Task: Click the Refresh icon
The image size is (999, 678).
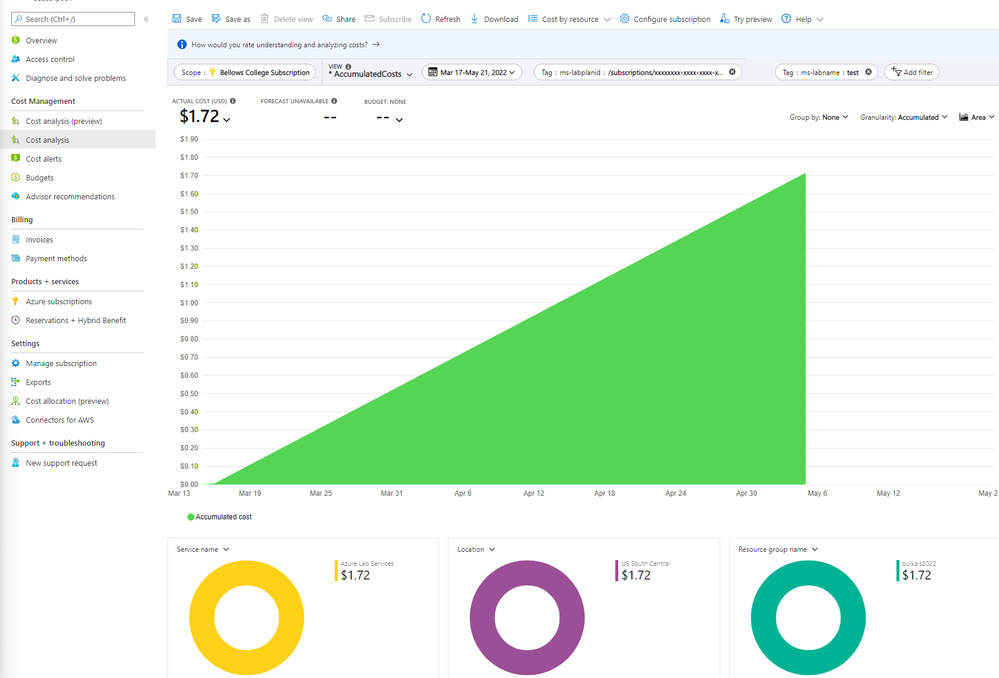Action: click(x=426, y=19)
